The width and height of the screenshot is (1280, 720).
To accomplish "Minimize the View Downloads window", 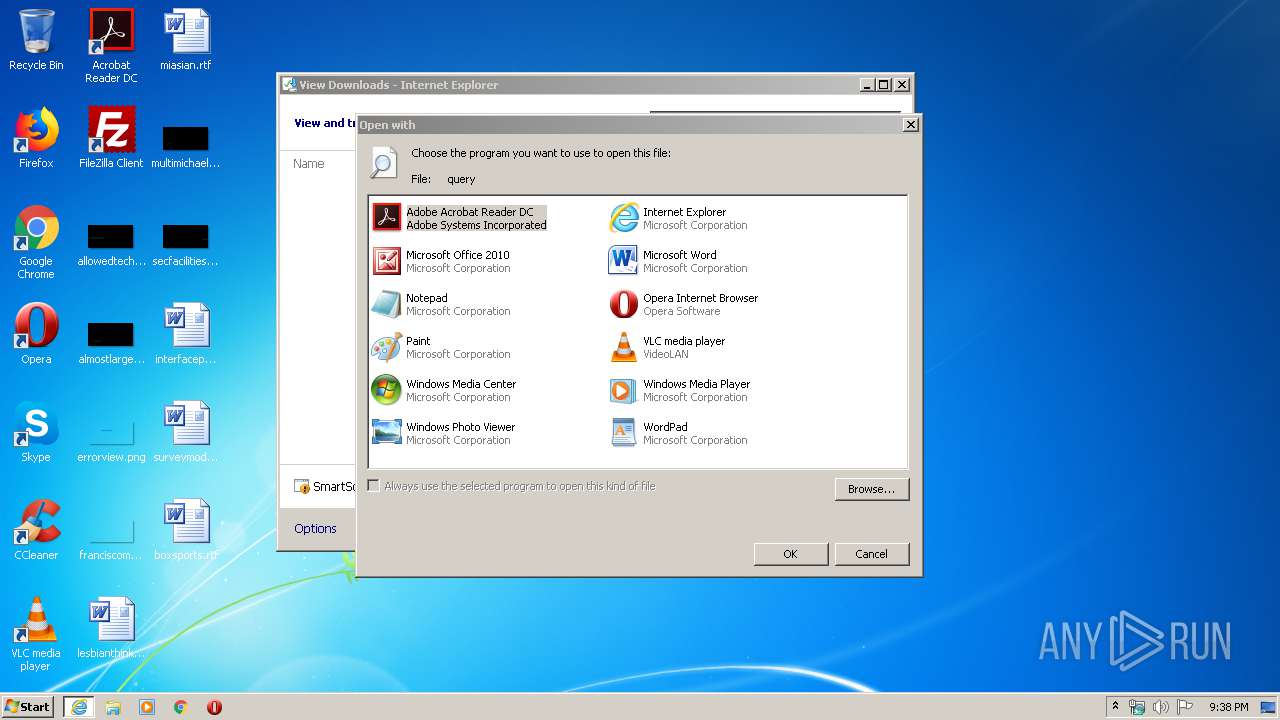I will tap(867, 85).
